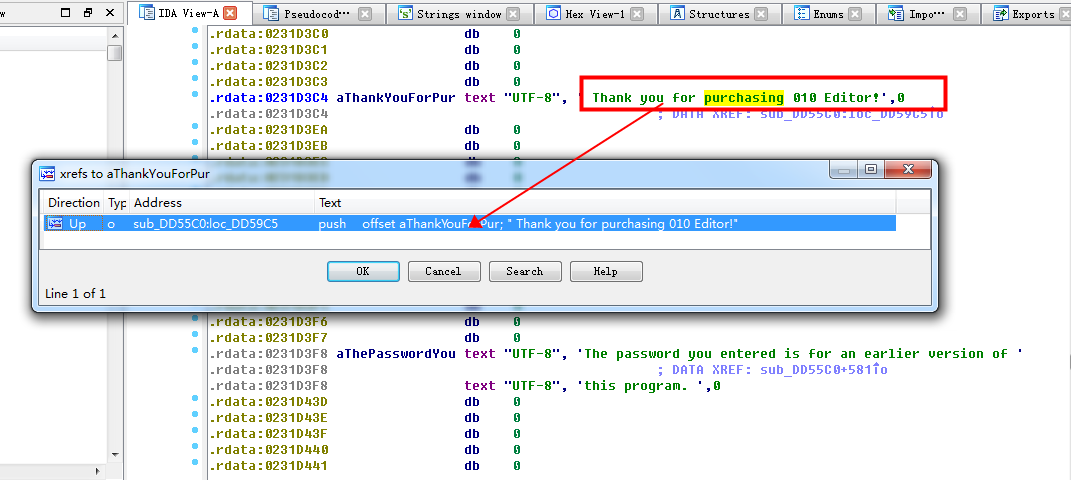Close the Strings window tab
Screen dimensions: 1071x480
click(512, 13)
